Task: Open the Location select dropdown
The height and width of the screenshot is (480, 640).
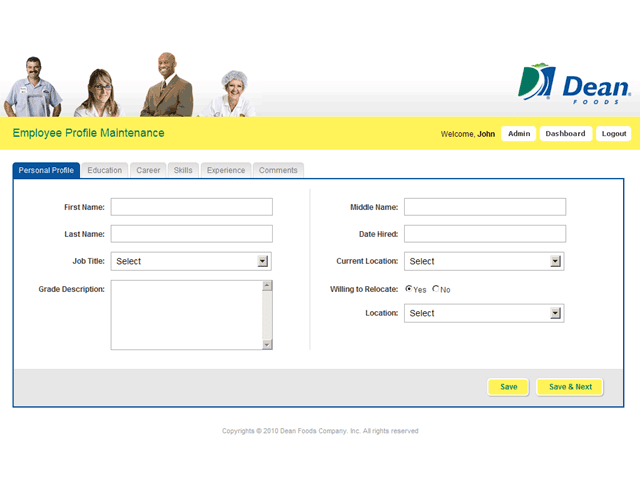Action: click(x=484, y=313)
